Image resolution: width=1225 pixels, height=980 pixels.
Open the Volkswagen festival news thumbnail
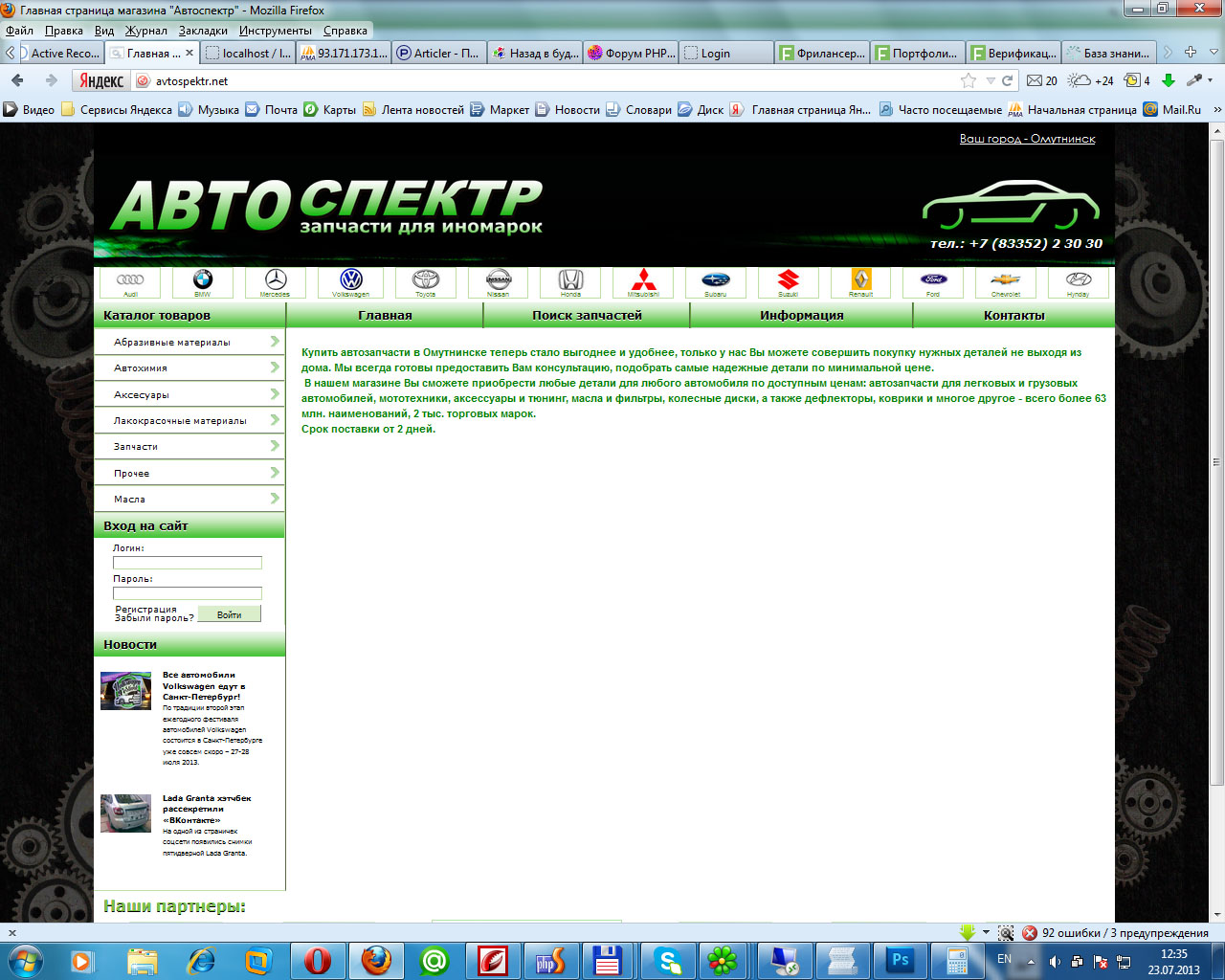point(125,691)
